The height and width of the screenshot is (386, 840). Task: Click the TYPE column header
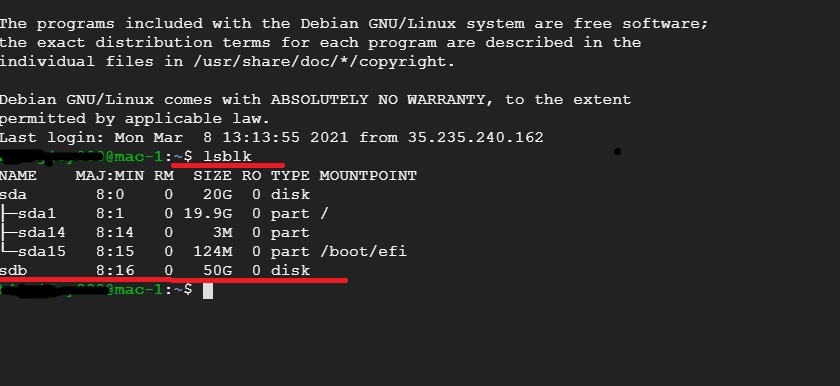click(x=290, y=176)
